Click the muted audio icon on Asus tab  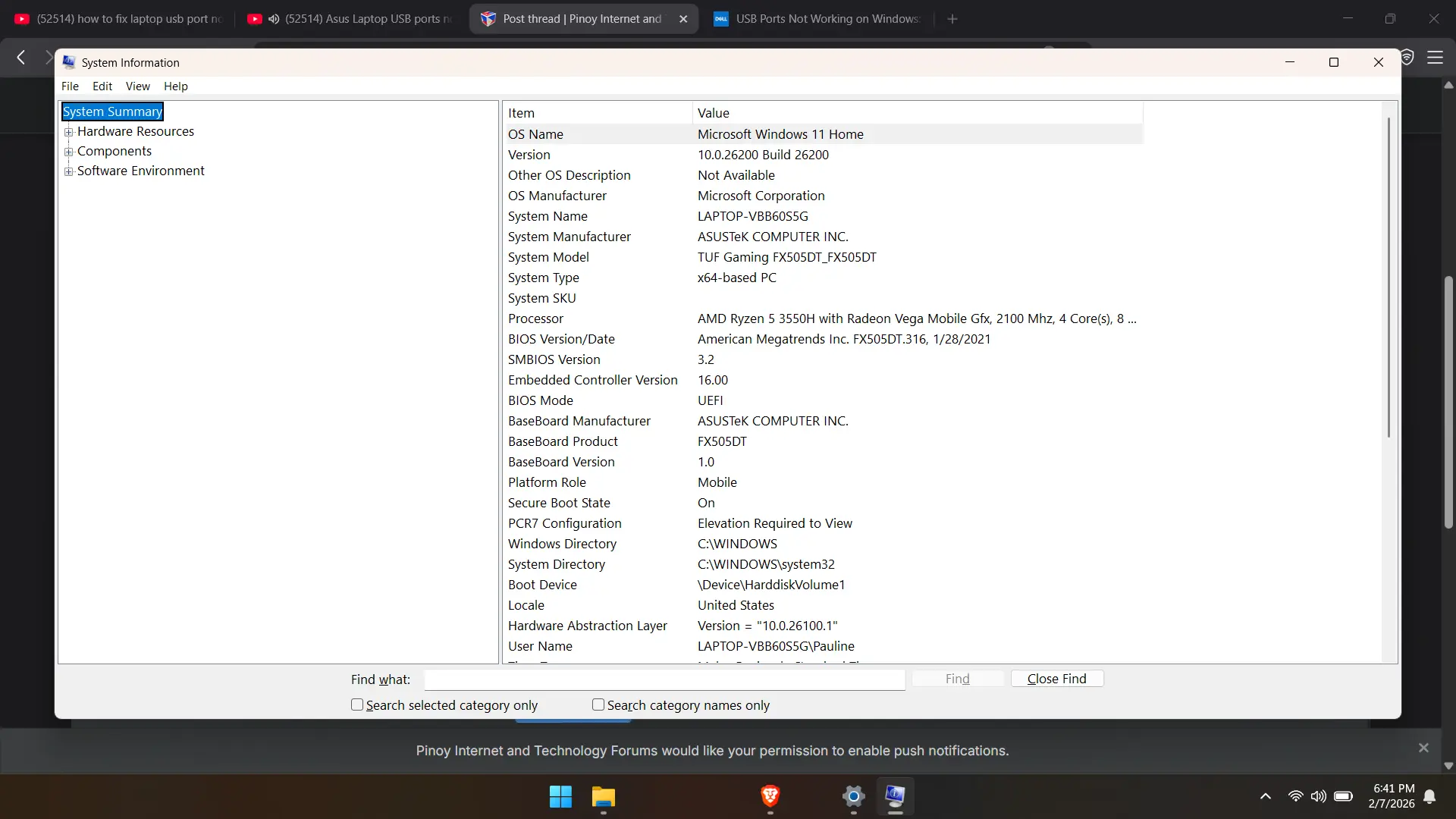click(274, 19)
